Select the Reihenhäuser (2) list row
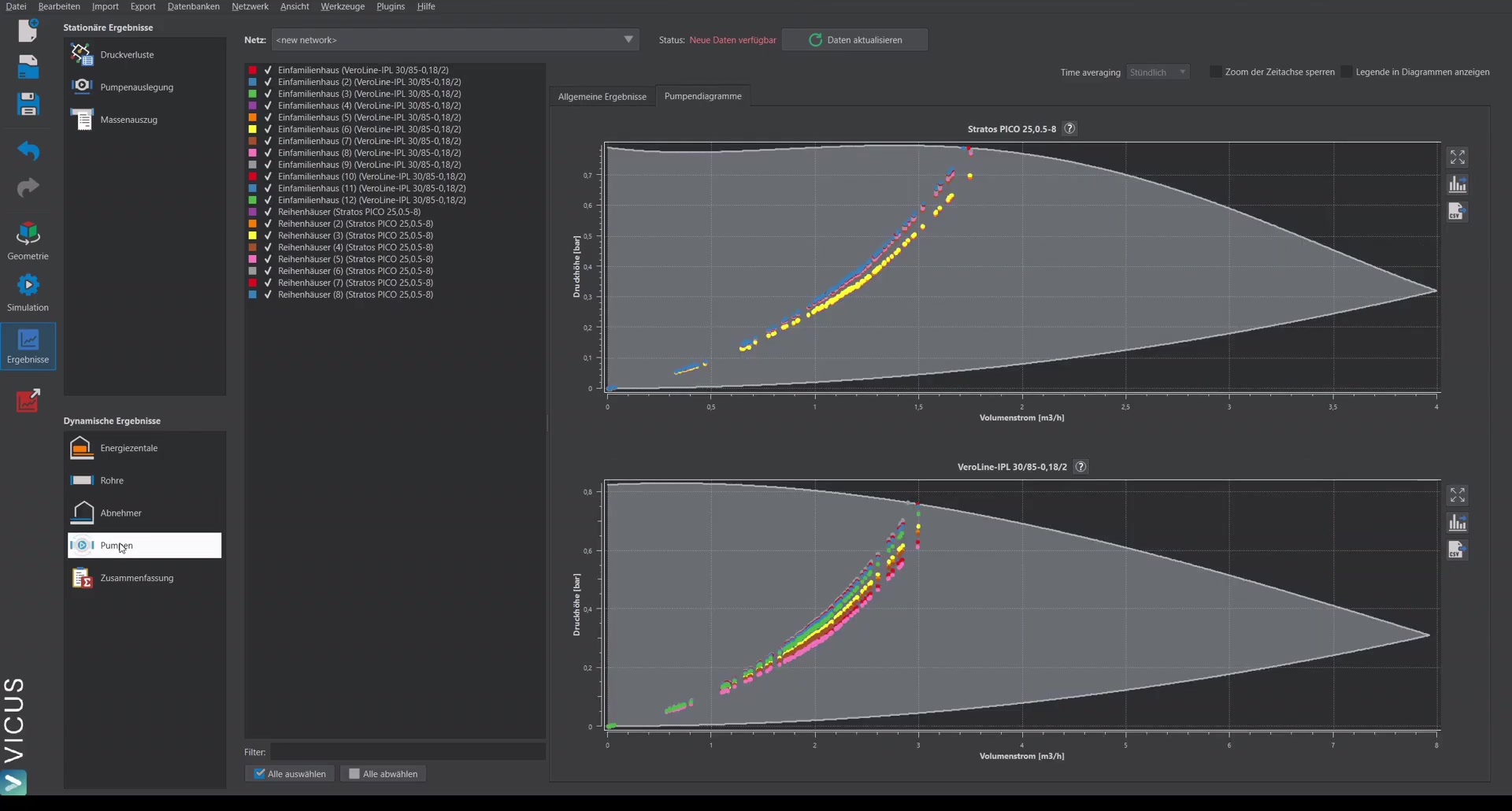The height and width of the screenshot is (811, 1512). [395, 224]
